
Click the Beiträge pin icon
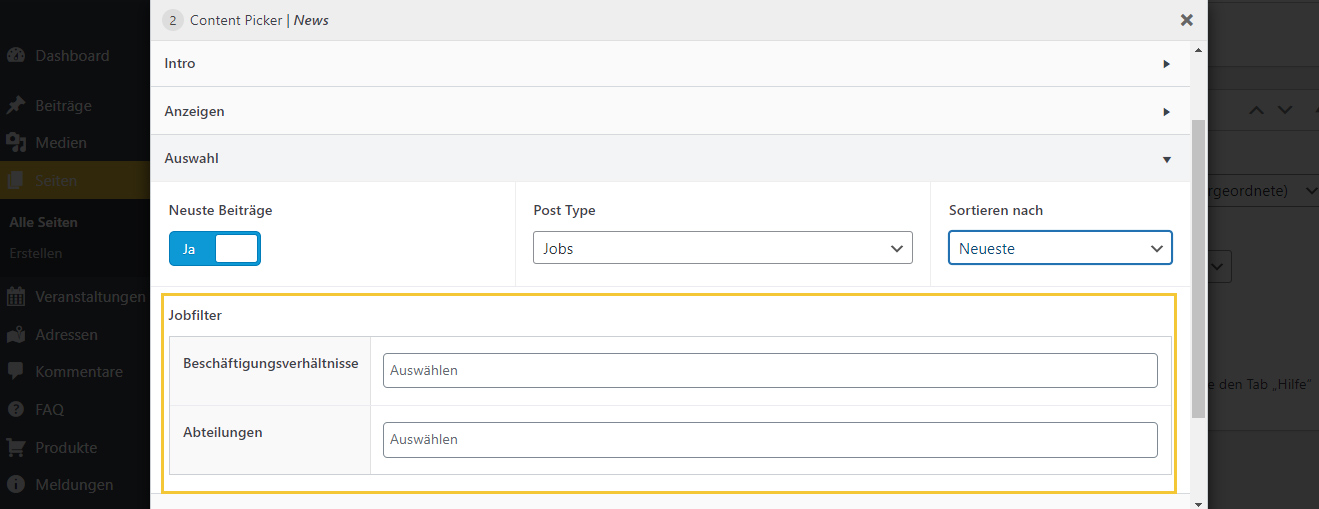coord(16,106)
